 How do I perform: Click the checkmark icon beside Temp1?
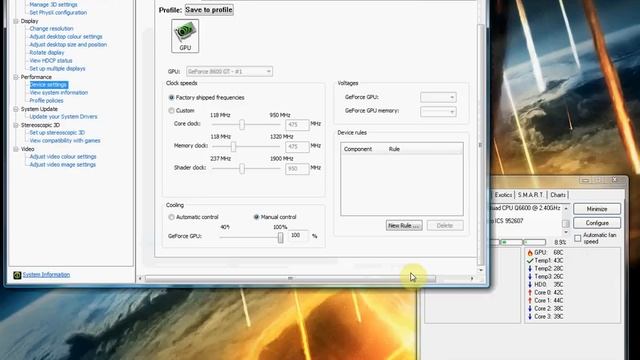point(530,260)
